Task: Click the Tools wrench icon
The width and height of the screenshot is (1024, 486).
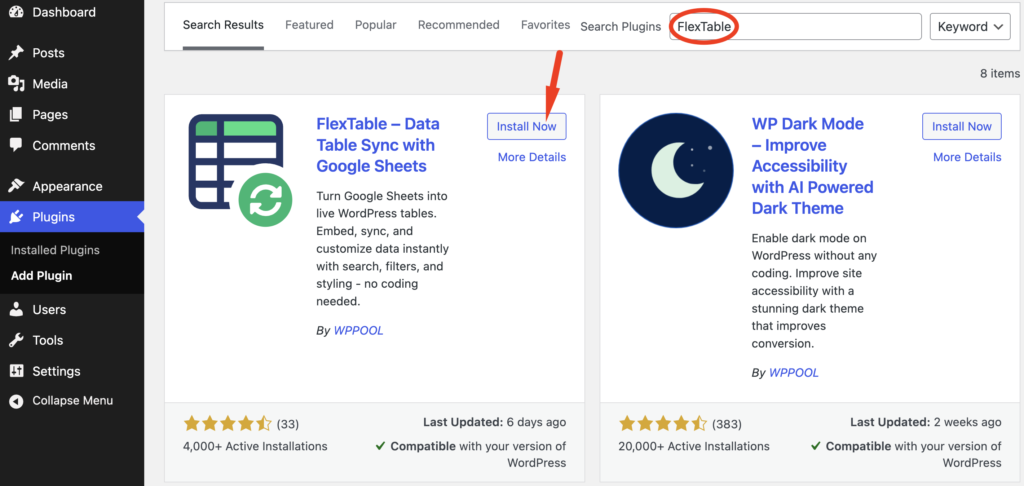Action: pos(16,340)
